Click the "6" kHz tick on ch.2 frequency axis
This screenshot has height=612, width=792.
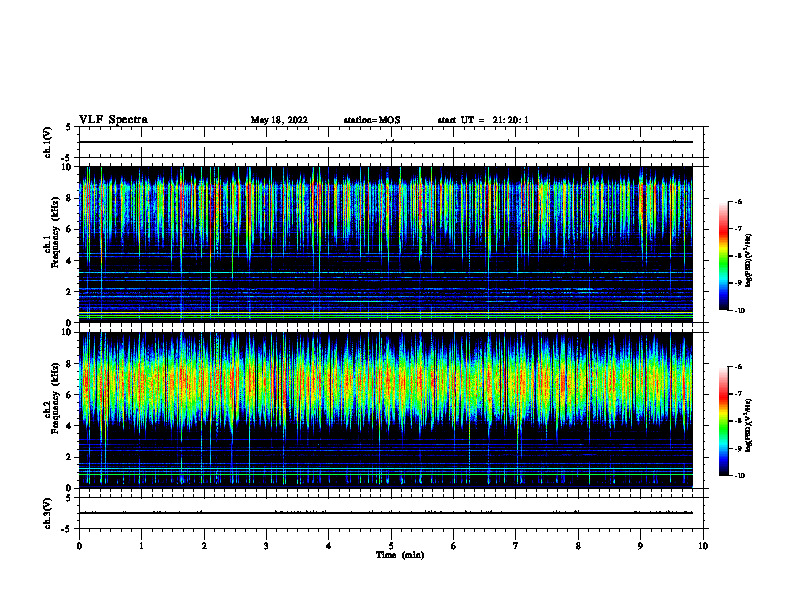(70, 395)
